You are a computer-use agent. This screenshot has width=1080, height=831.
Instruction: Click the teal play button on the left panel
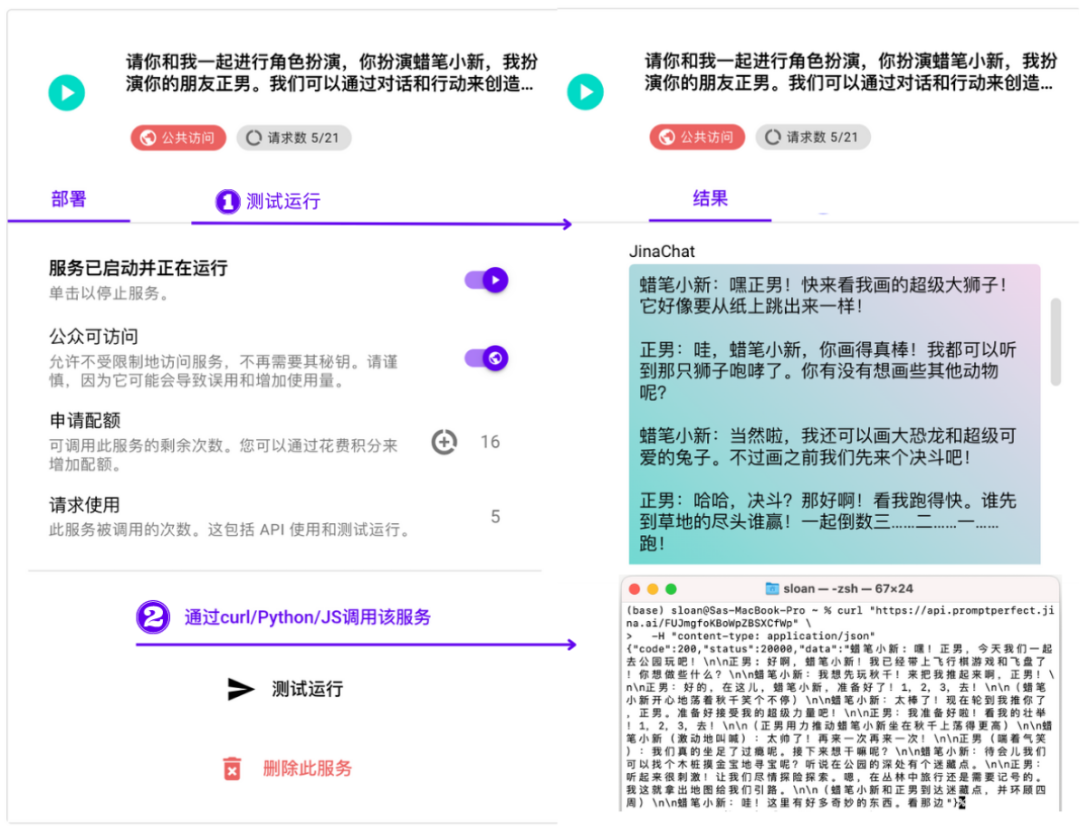(x=67, y=92)
